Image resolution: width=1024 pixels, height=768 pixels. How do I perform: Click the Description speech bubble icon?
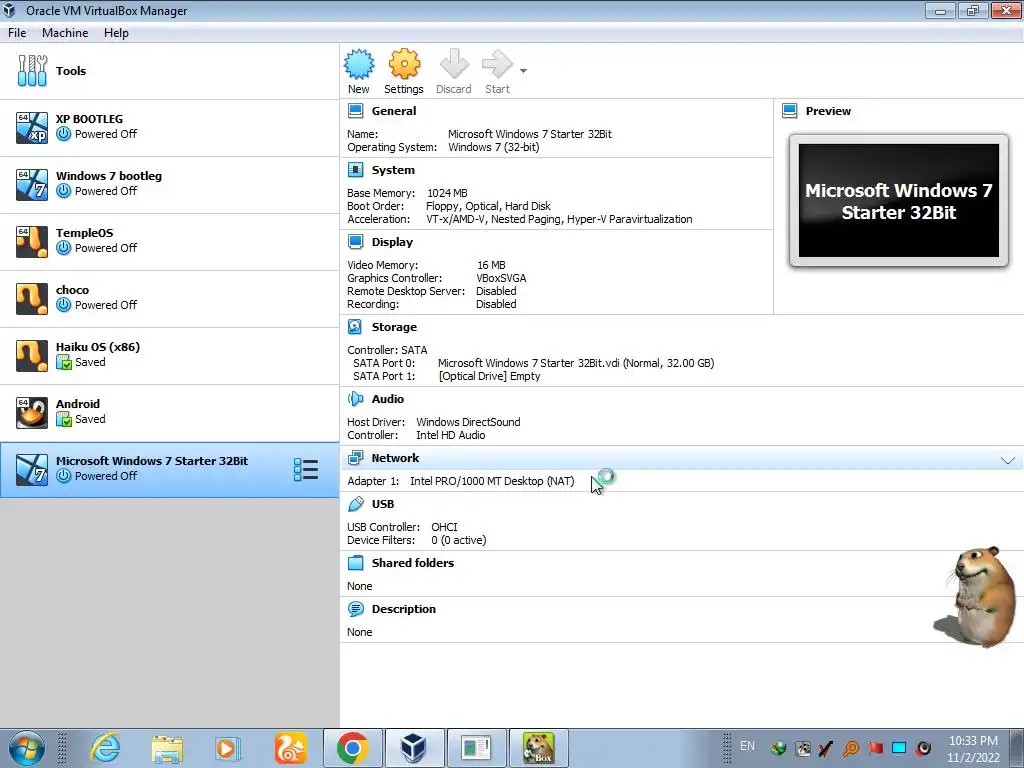[355, 609]
